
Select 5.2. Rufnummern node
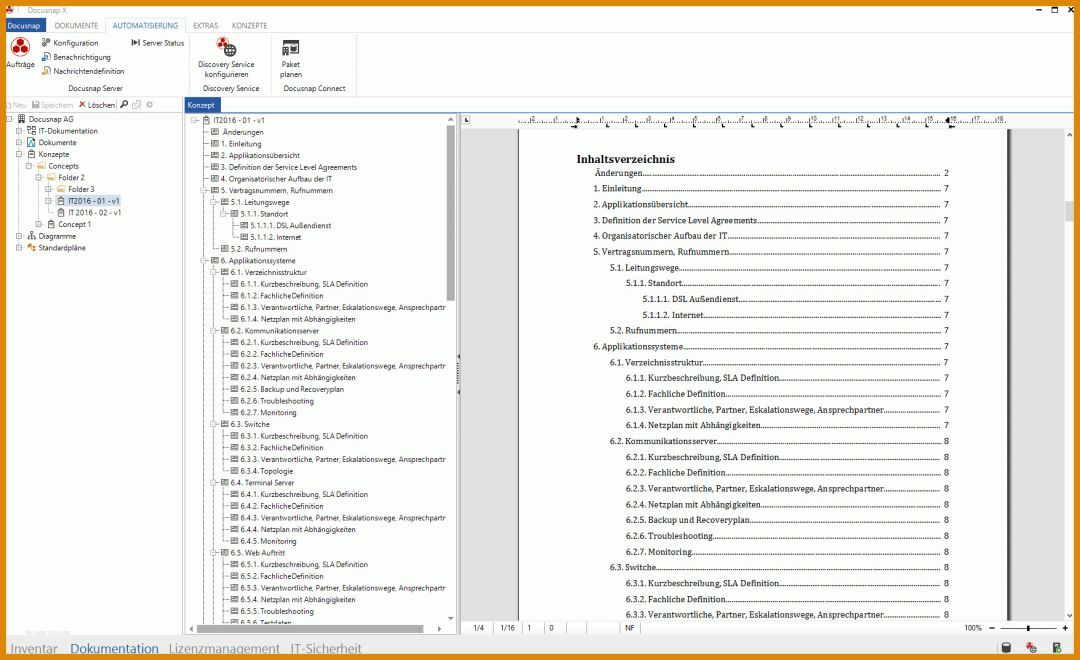pos(259,249)
